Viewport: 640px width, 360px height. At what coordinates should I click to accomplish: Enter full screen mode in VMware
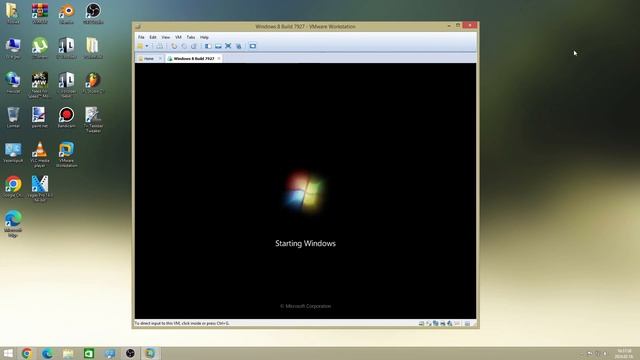click(228, 46)
